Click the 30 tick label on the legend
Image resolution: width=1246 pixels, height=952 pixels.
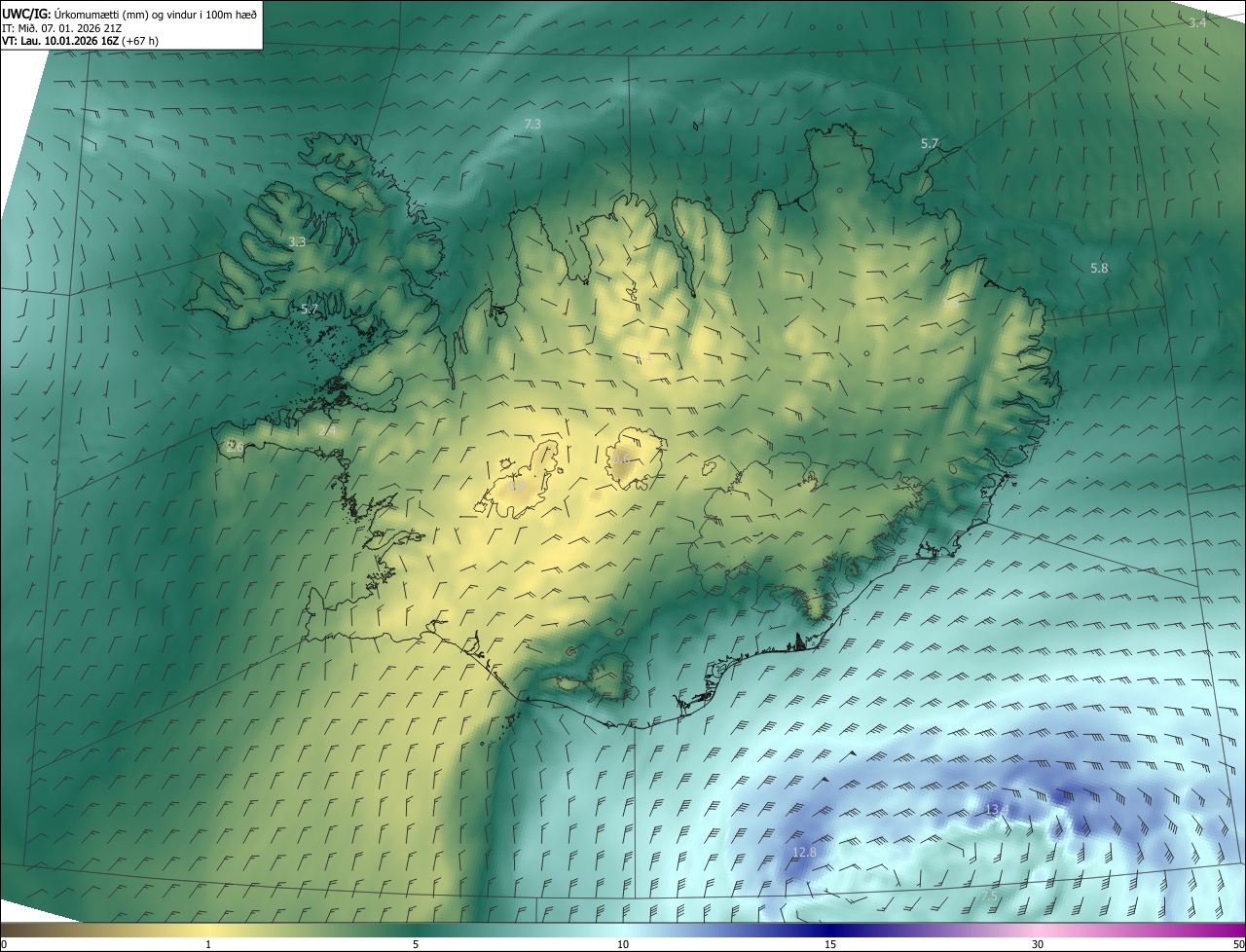pos(1038,944)
